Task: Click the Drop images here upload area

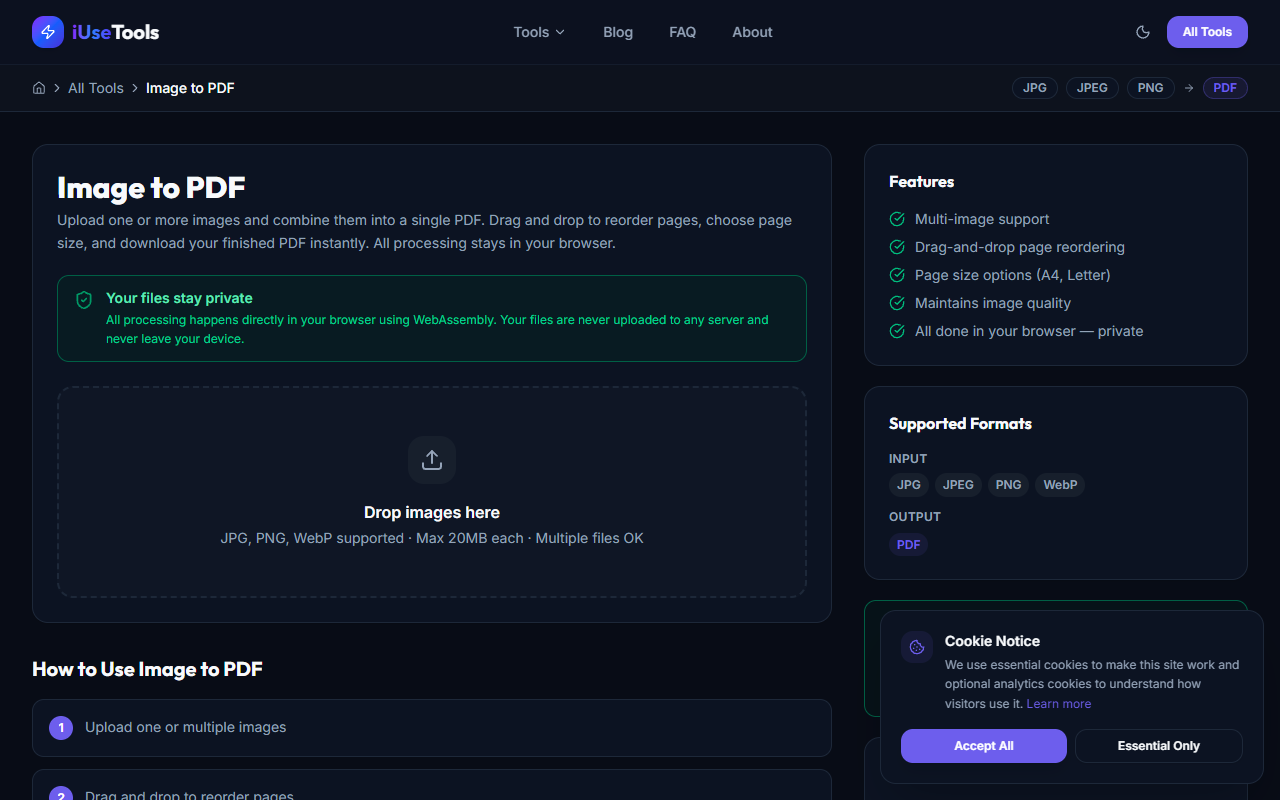Action: (431, 512)
